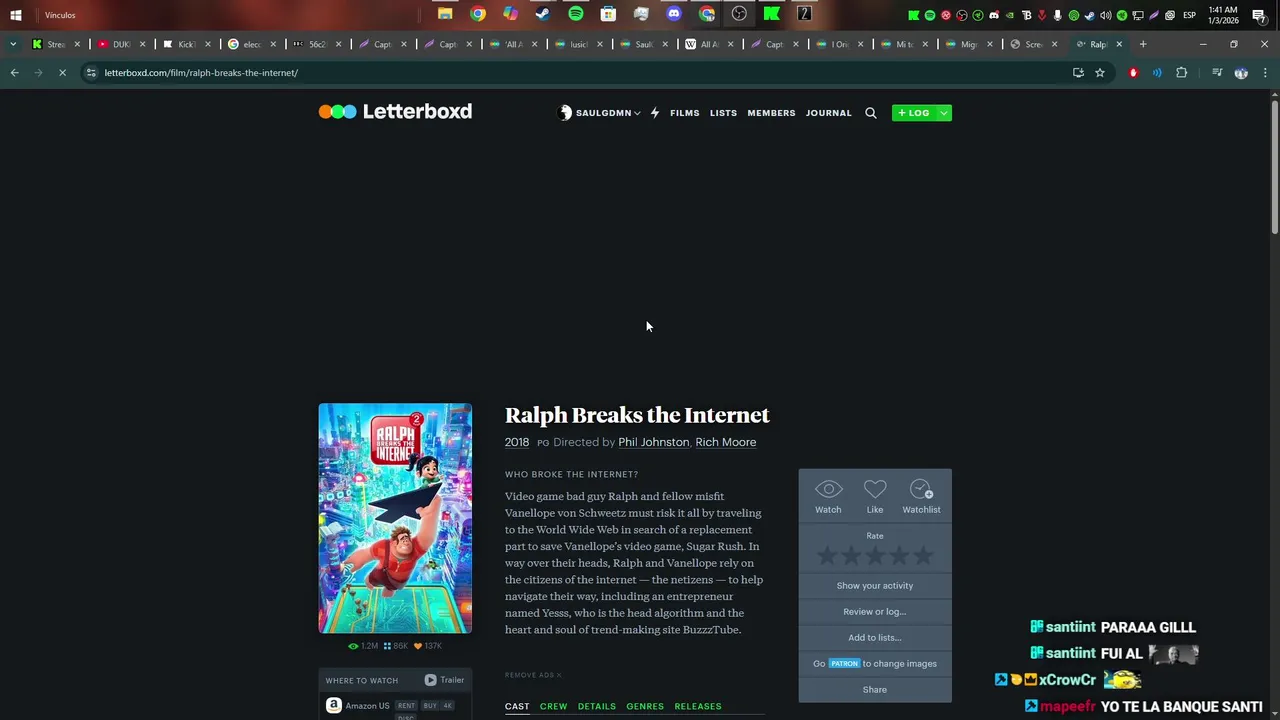Open the Chrome tab search chevron
This screenshot has width=1280, height=720.
tap(13, 44)
